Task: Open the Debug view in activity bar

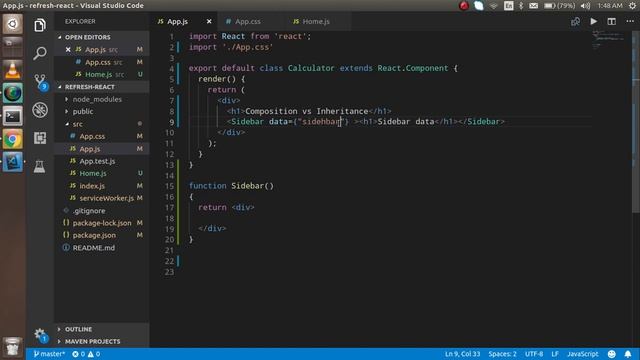Action: [40, 110]
